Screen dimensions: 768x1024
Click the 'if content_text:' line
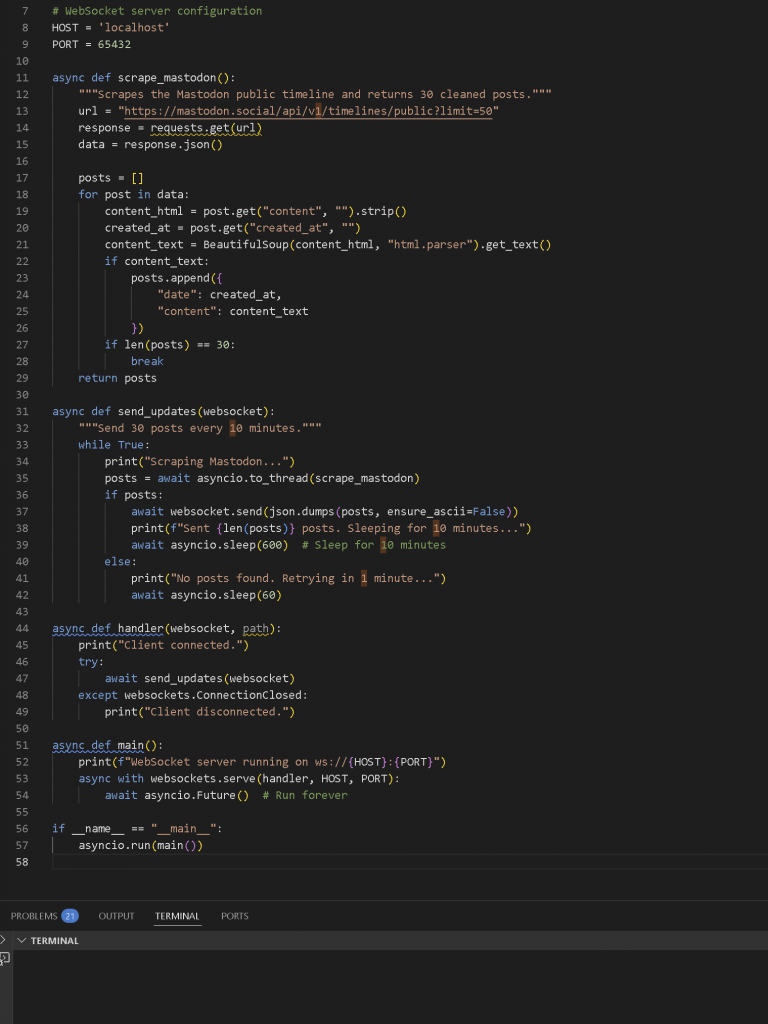157,261
